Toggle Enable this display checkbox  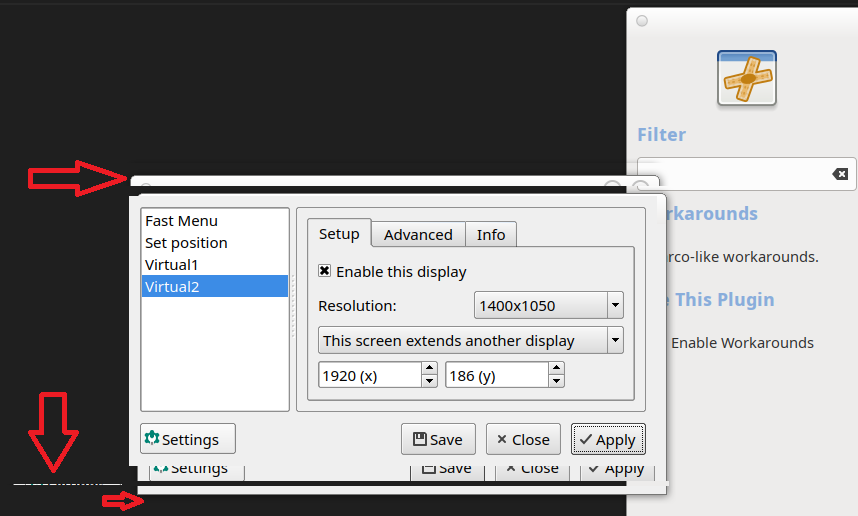pos(324,271)
